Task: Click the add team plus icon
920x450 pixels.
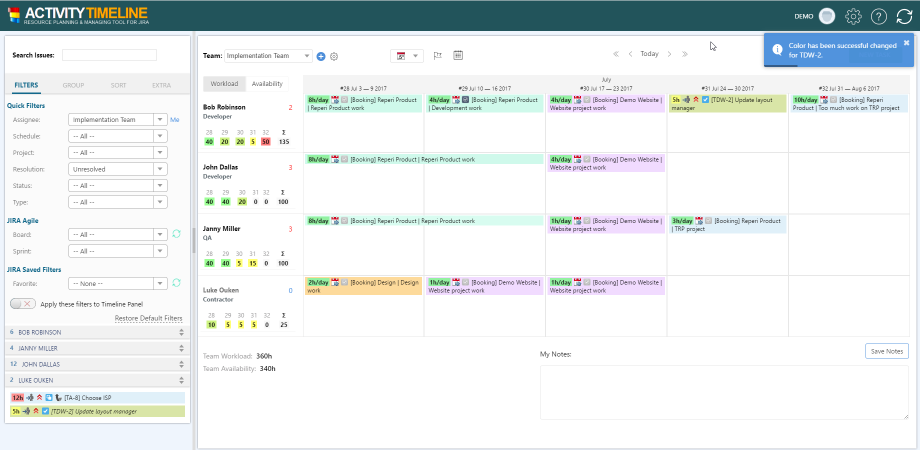Action: (x=321, y=56)
